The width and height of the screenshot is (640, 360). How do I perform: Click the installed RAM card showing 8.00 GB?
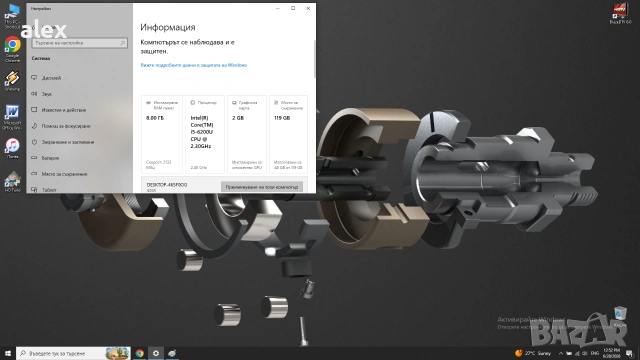[162, 134]
